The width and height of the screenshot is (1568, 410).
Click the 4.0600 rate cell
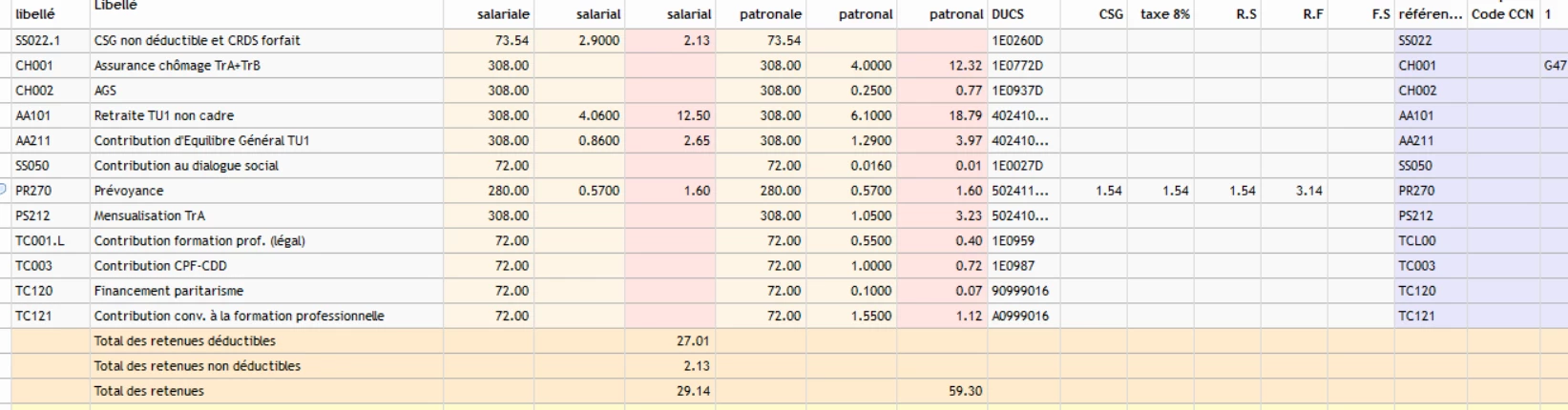tap(598, 115)
